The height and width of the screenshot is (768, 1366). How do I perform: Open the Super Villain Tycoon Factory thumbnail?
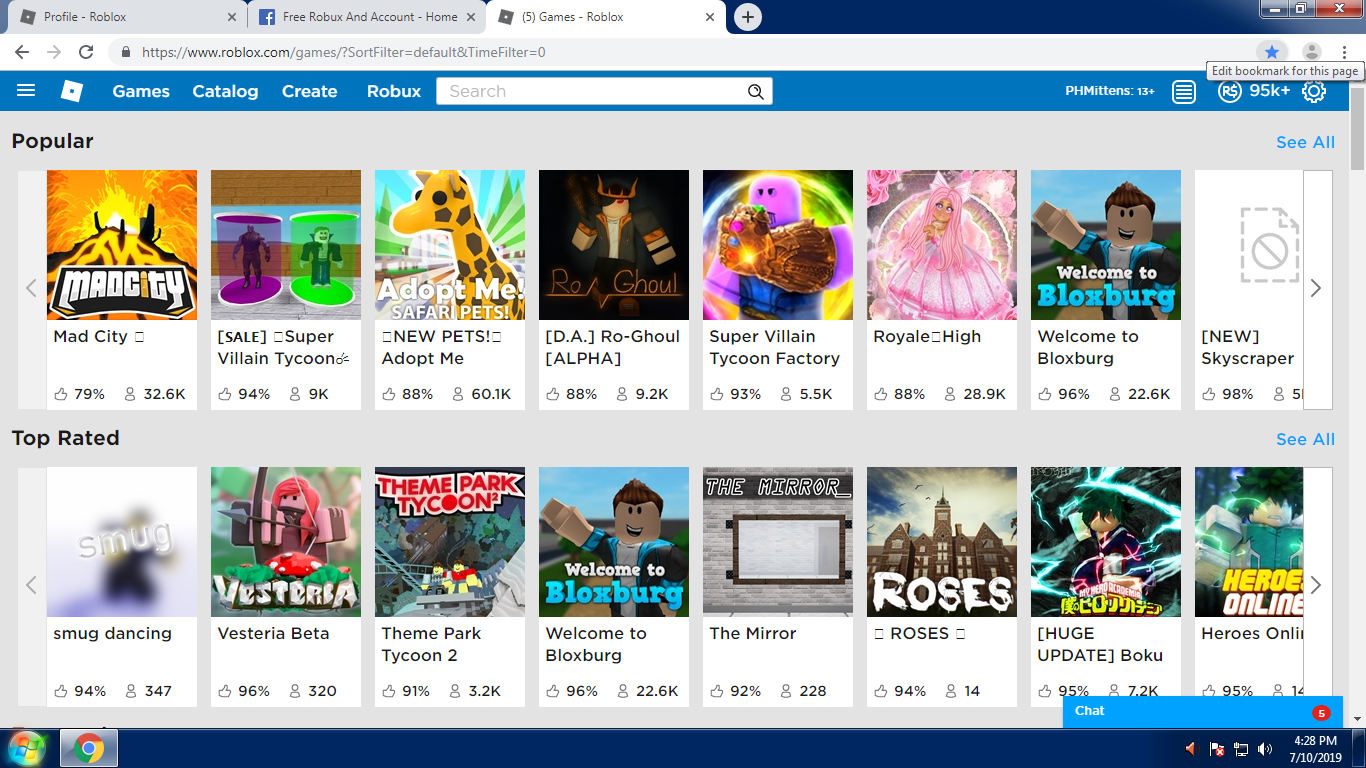pyautogui.click(x=778, y=245)
